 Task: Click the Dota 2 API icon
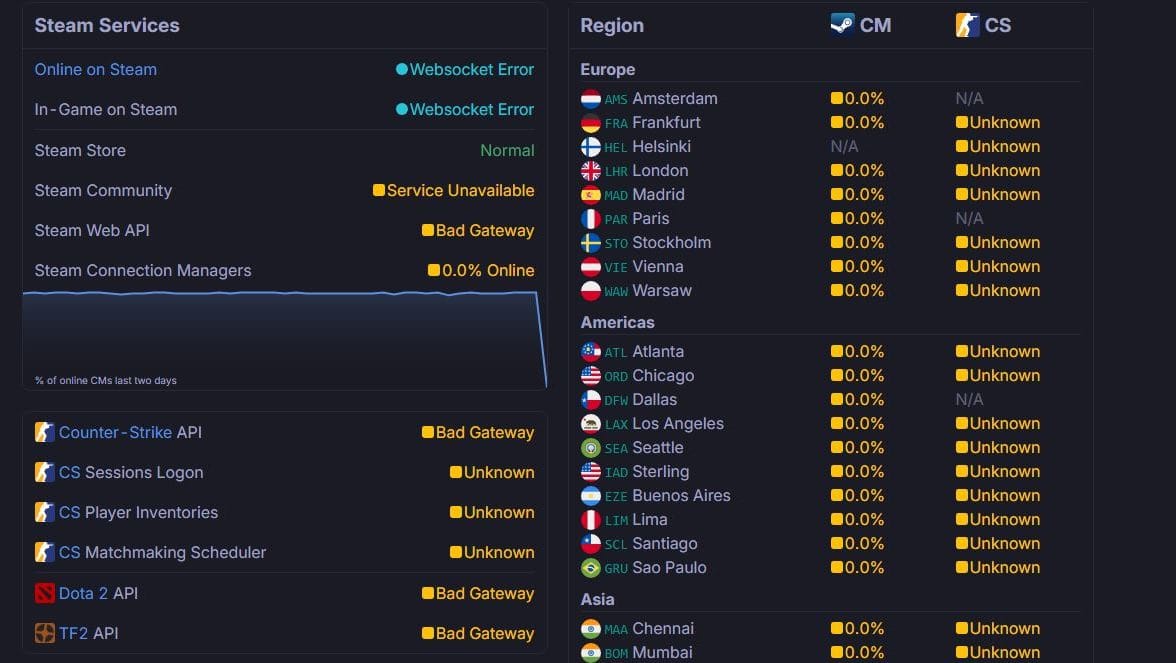44,593
